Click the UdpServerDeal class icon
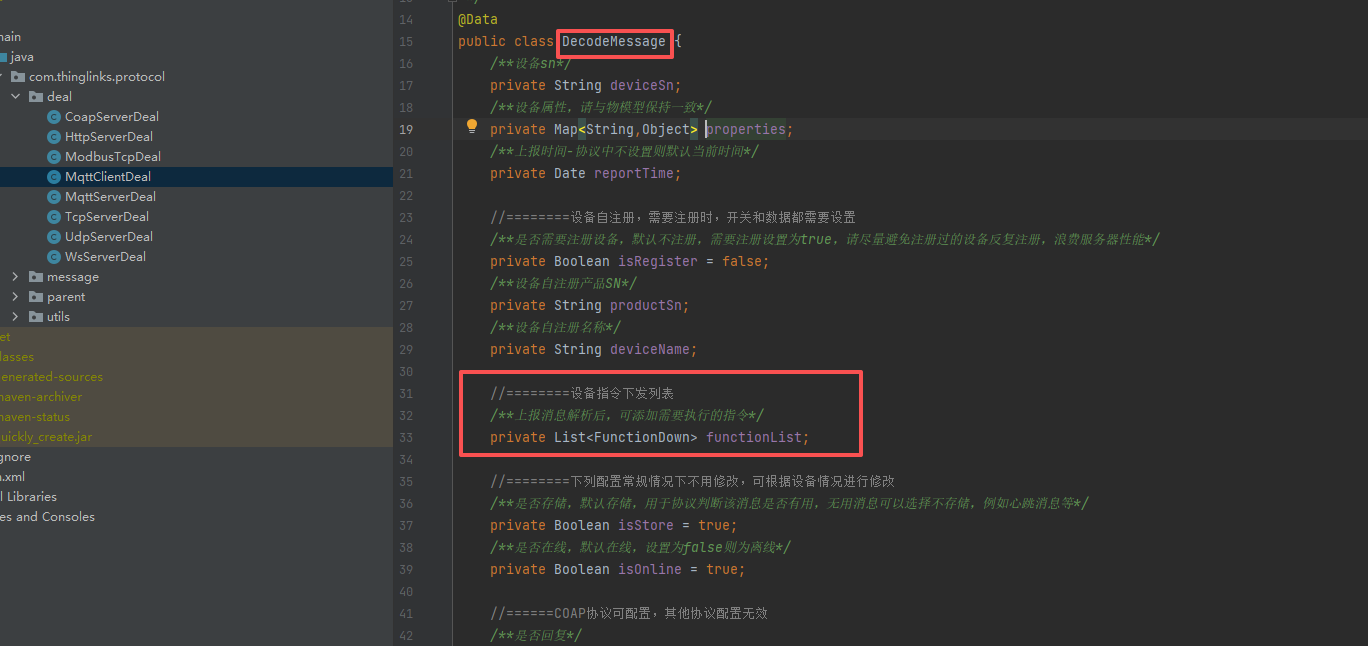 coord(54,237)
